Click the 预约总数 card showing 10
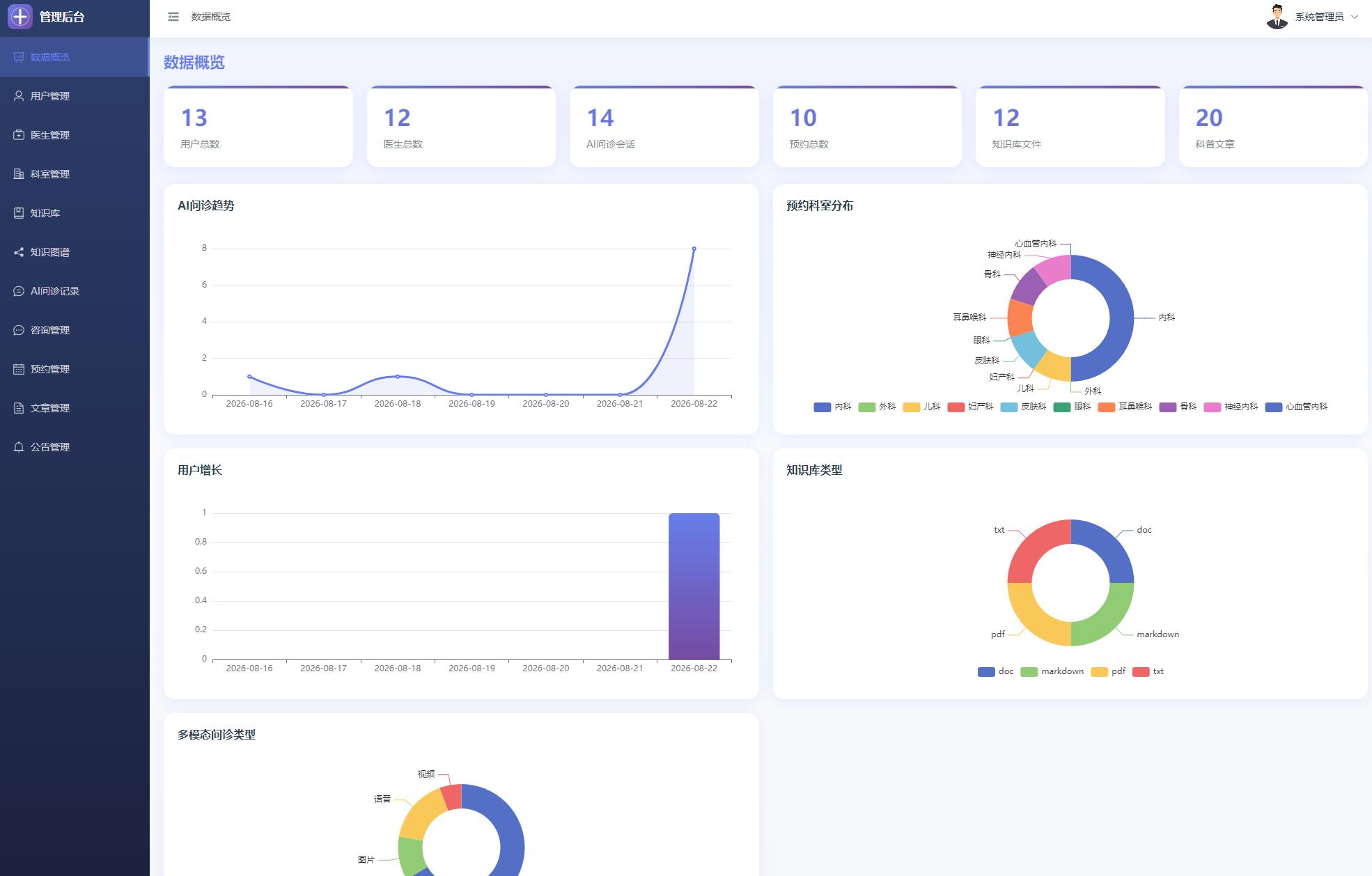The image size is (1372, 876). click(867, 127)
